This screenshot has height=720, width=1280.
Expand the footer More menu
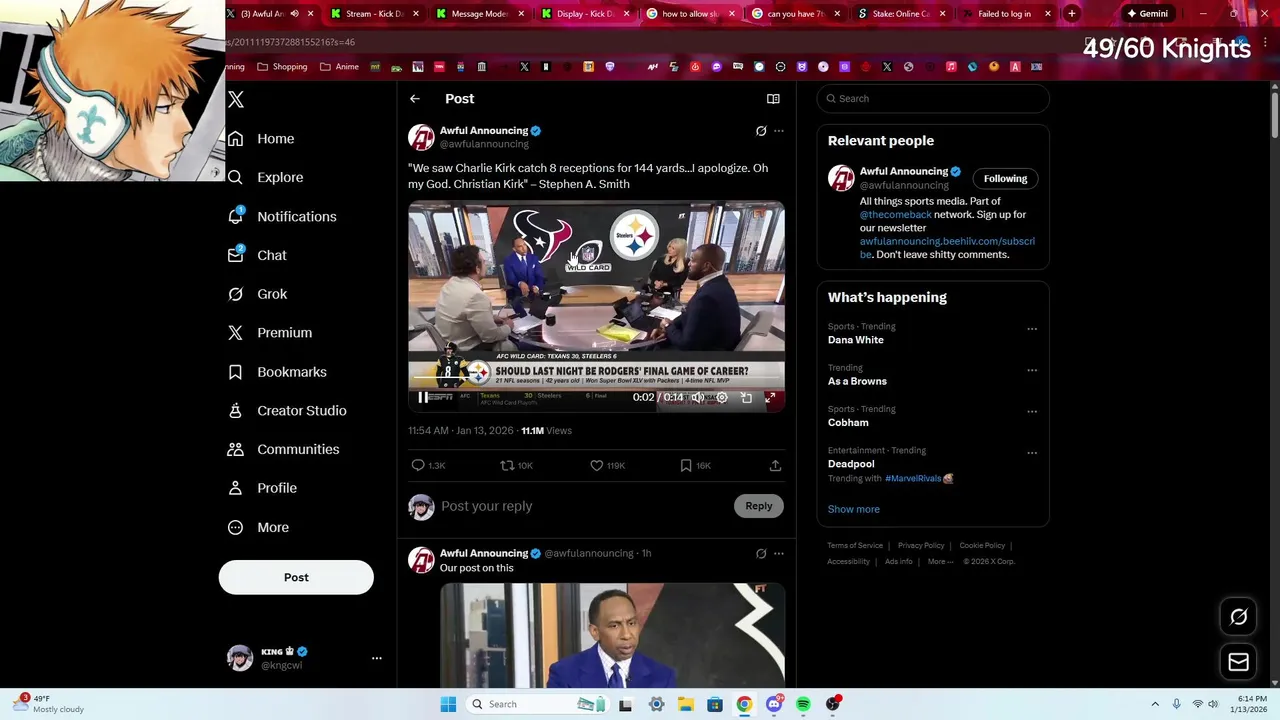(939, 562)
